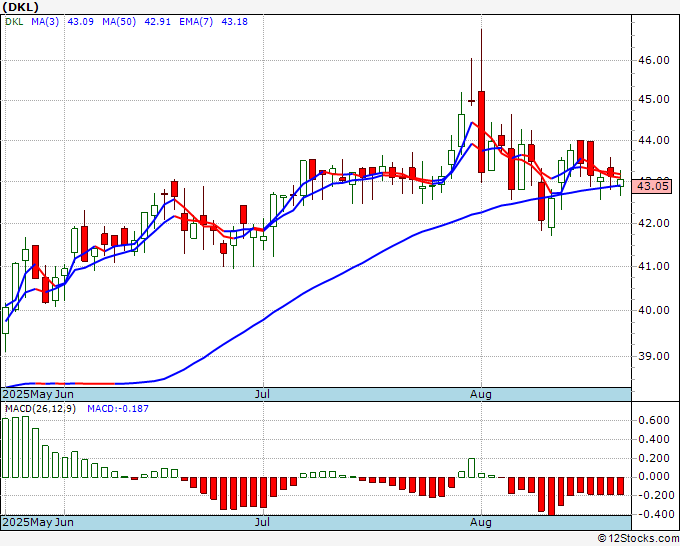Click the 0.400 MACD axis label

click(654, 439)
